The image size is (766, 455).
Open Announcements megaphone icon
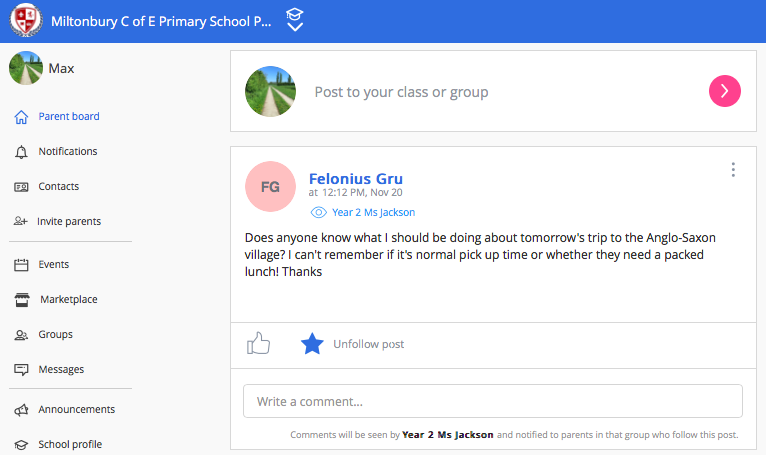point(21,410)
